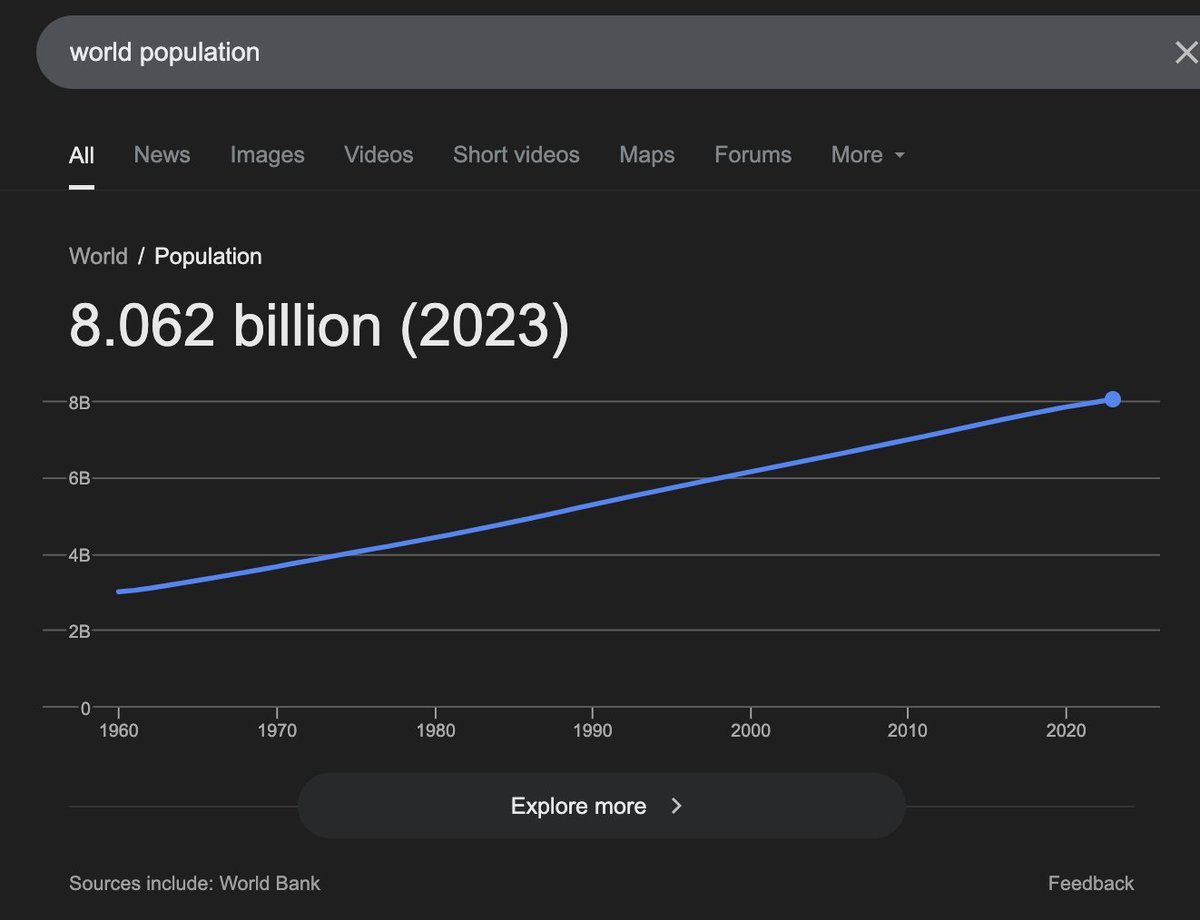
Task: Open the Forums tab
Action: [x=753, y=155]
